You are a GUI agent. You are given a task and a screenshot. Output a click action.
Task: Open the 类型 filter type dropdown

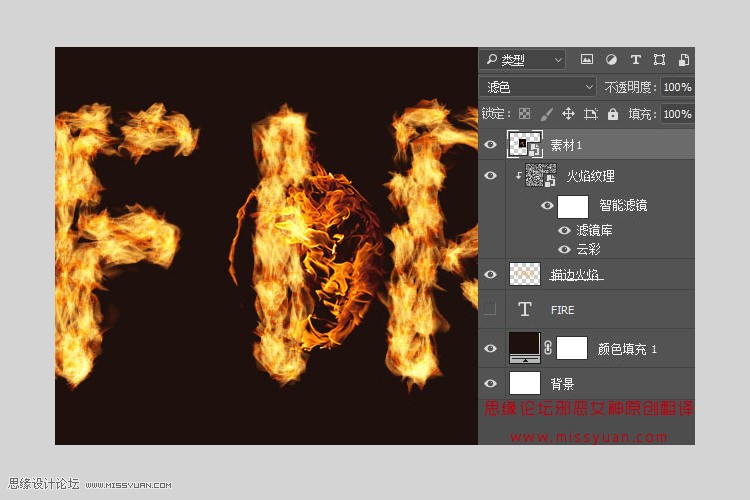click(523, 60)
